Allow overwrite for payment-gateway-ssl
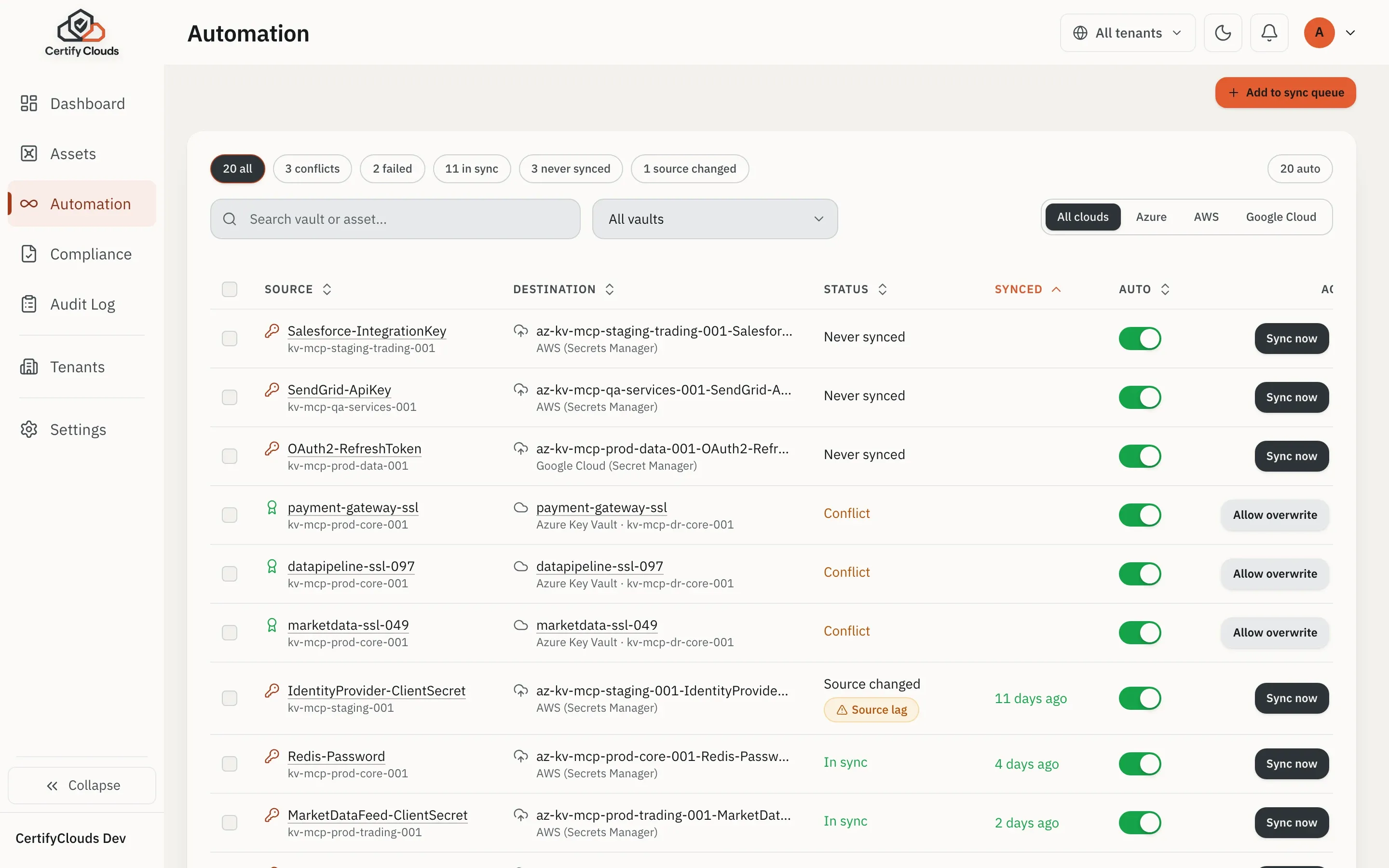Screen dimensions: 1389x868 (x=1275, y=515)
